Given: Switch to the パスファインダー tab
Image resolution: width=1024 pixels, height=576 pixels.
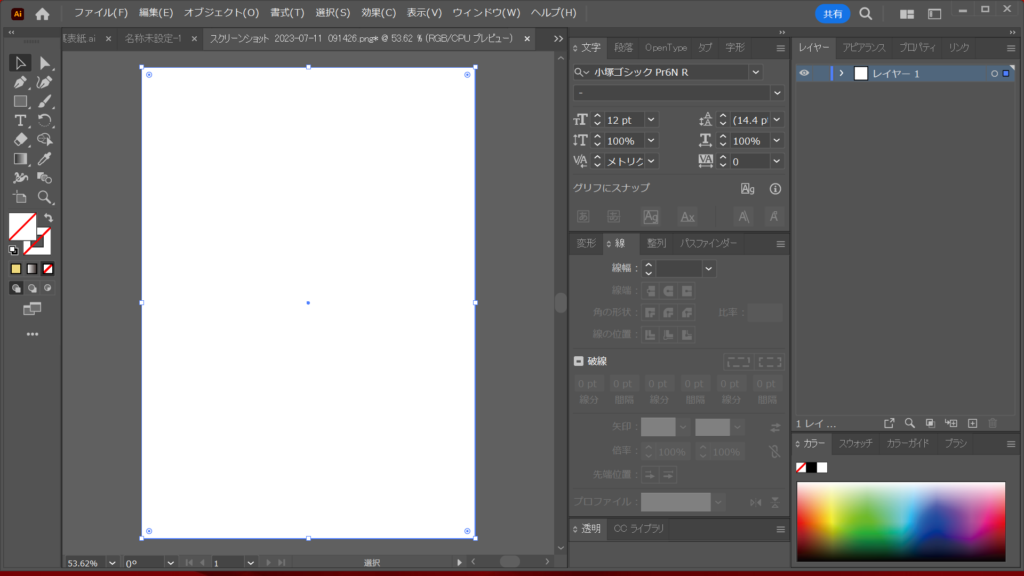Looking at the screenshot, I should [708, 243].
